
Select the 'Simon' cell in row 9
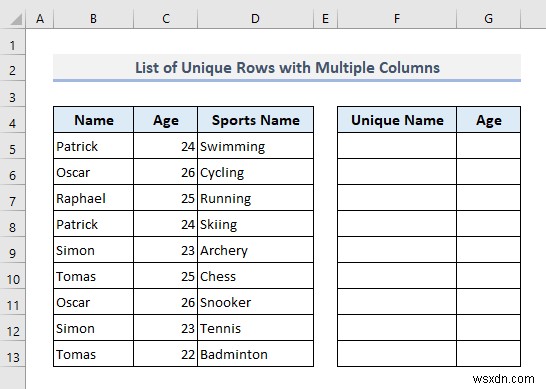(93, 250)
